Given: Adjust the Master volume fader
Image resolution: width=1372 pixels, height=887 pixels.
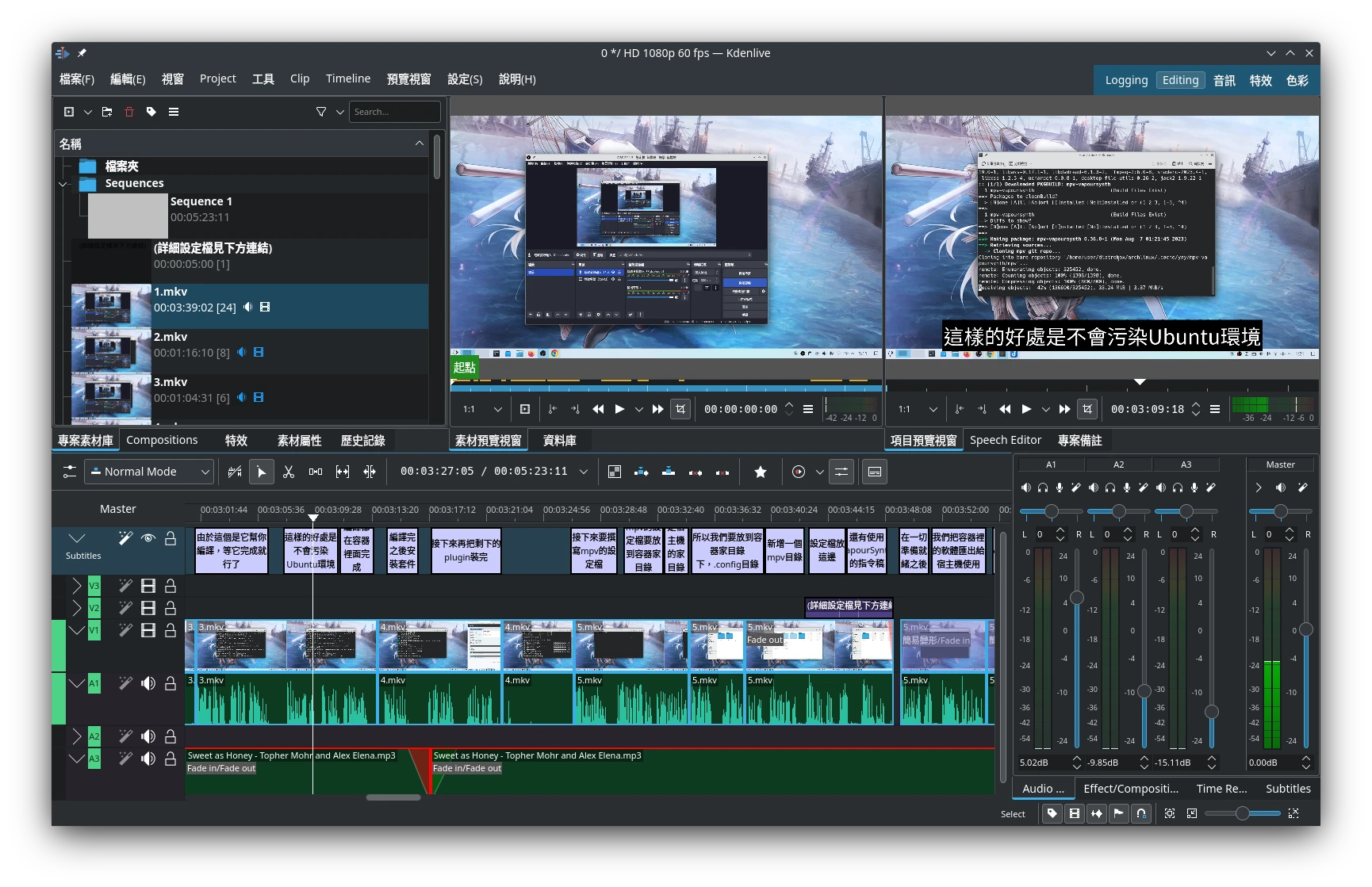Looking at the screenshot, I should (1305, 630).
